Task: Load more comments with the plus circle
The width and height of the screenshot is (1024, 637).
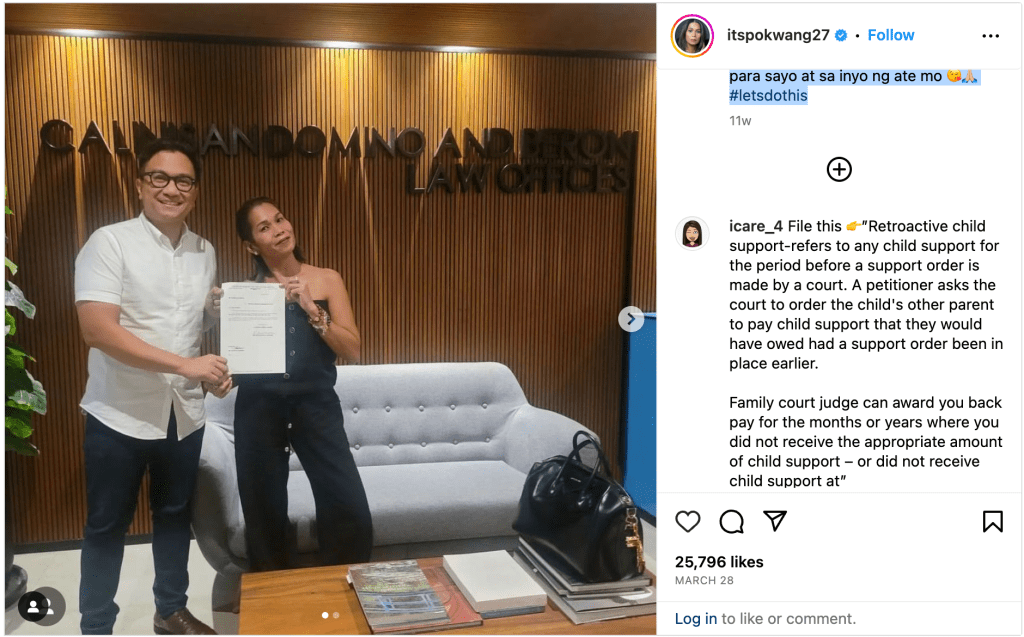Action: click(839, 170)
